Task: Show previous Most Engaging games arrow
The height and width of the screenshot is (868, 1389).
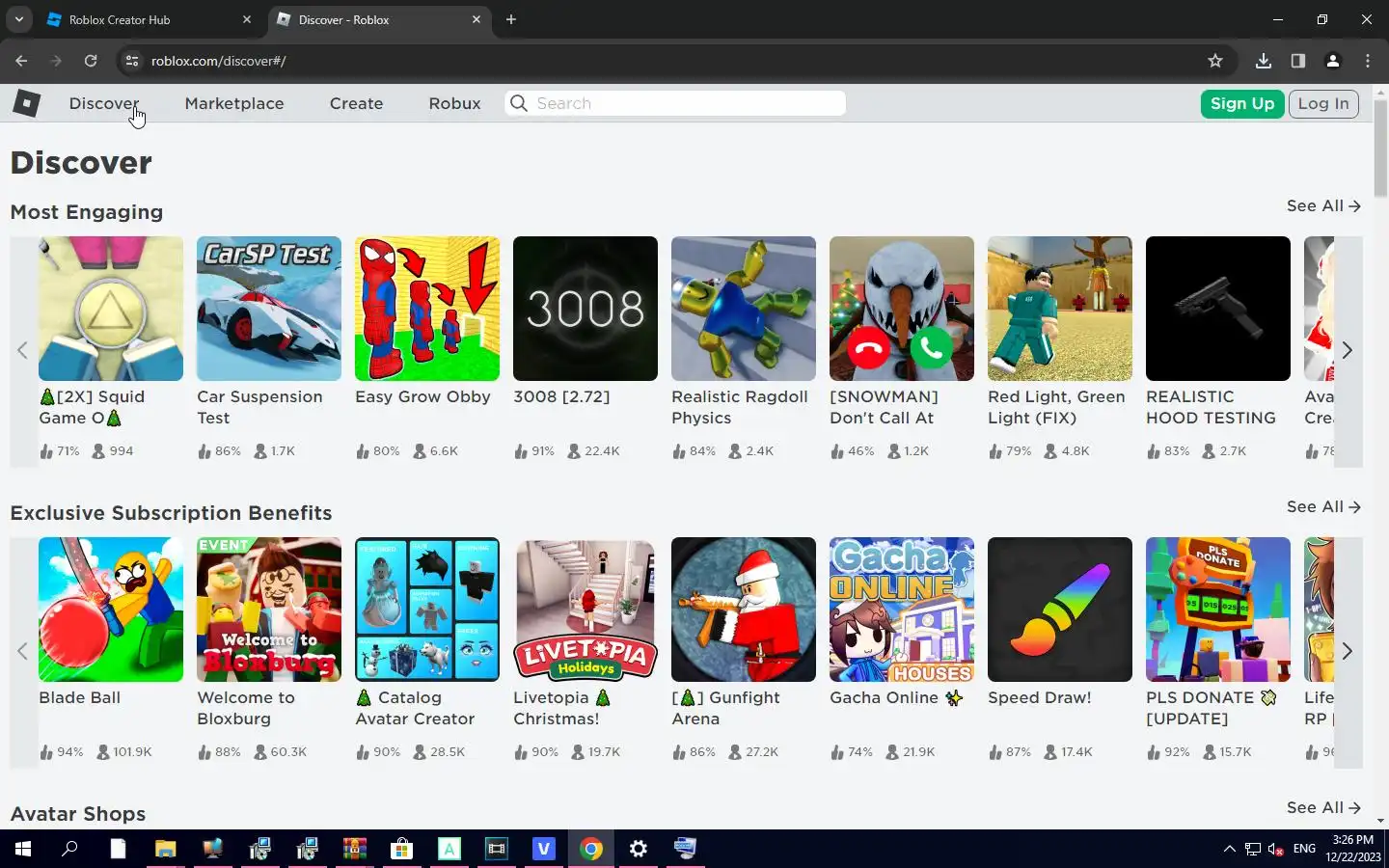Action: [x=22, y=350]
